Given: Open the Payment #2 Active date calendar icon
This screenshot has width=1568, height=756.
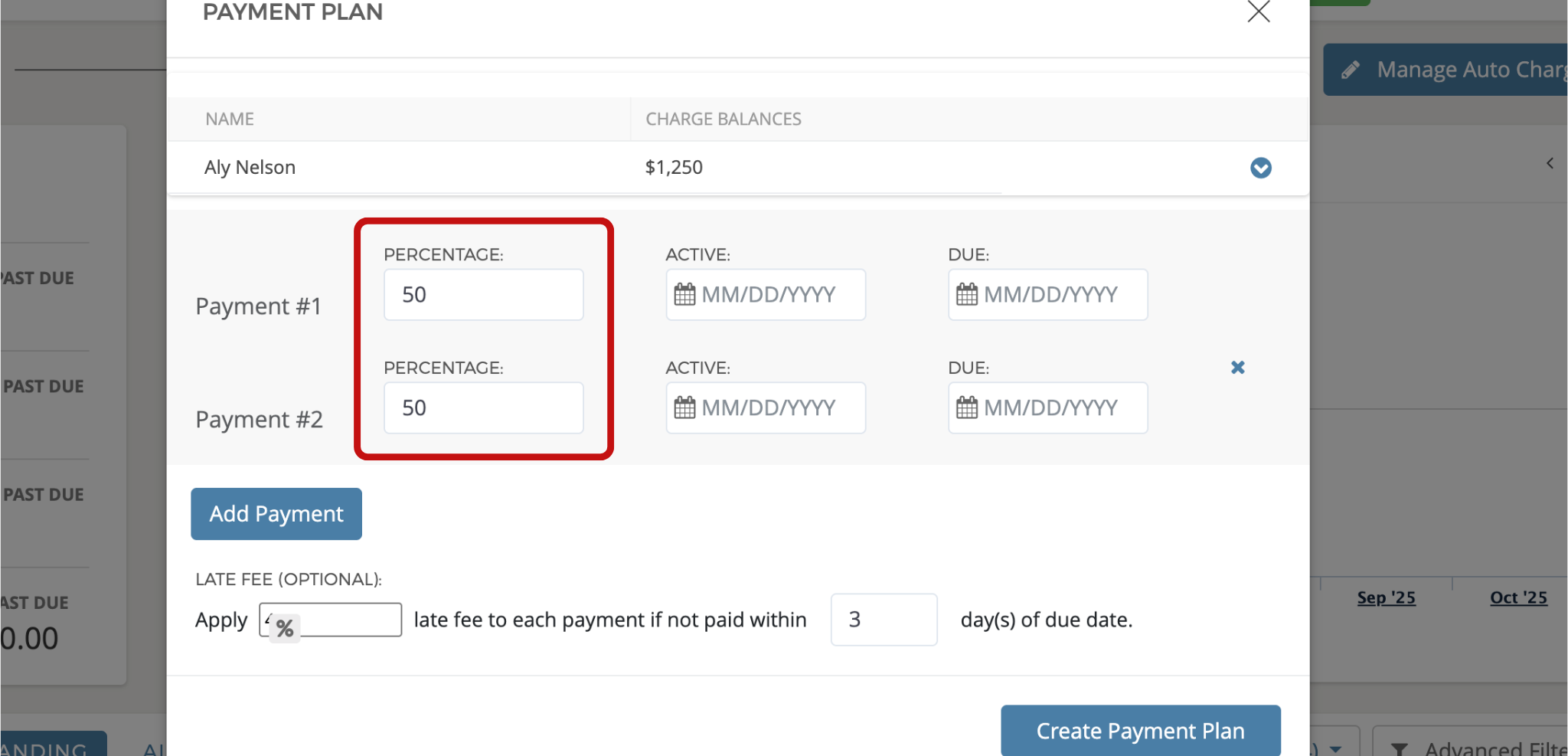Looking at the screenshot, I should (x=684, y=408).
